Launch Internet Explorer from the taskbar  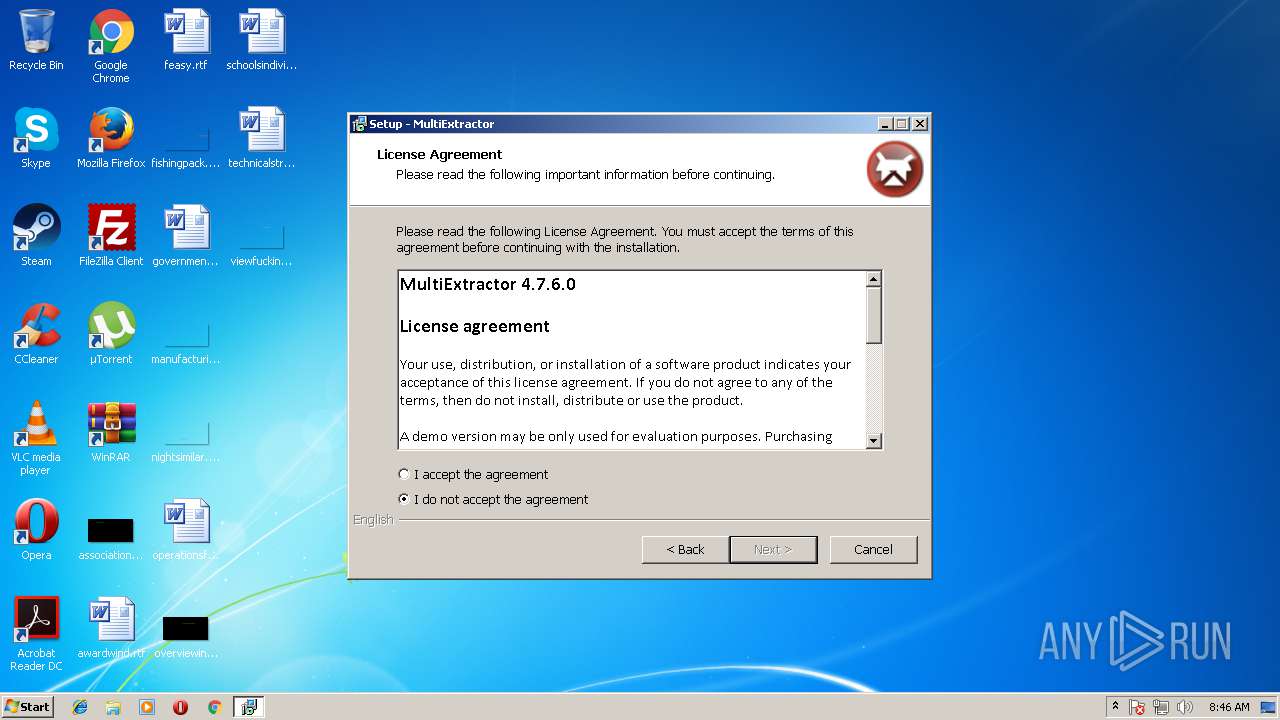pos(80,707)
